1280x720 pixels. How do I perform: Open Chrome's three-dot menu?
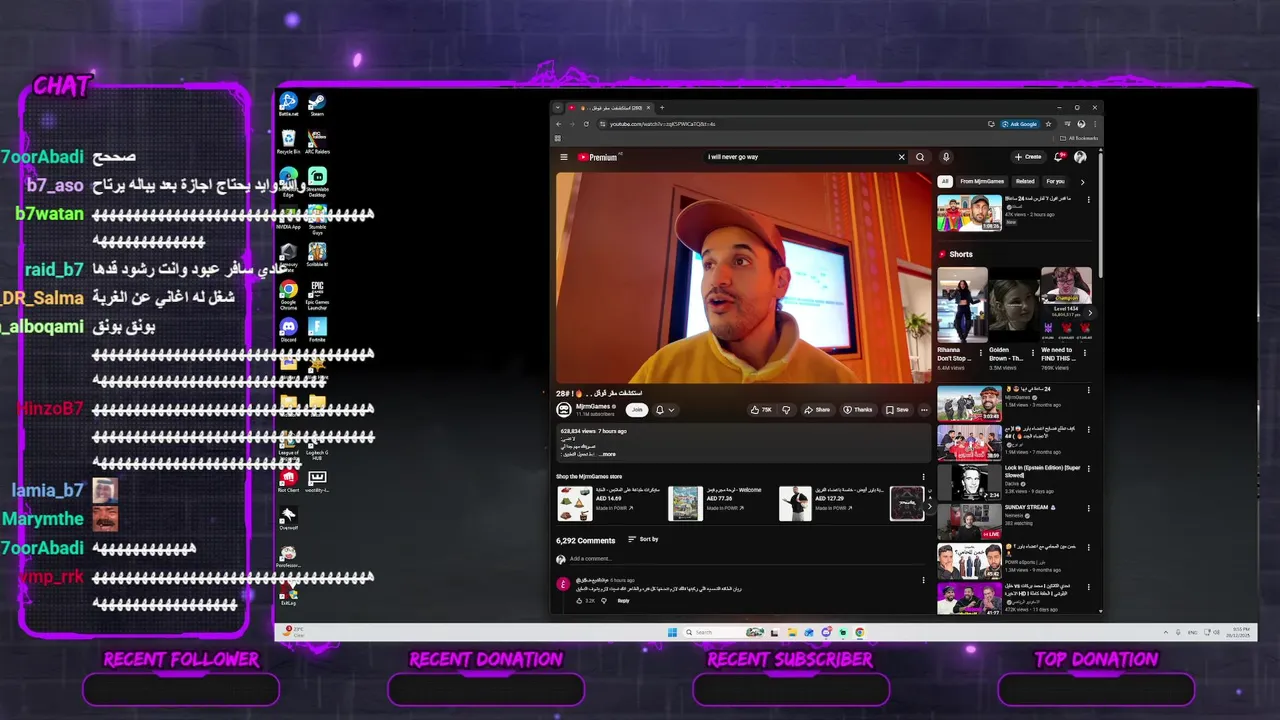click(1094, 124)
